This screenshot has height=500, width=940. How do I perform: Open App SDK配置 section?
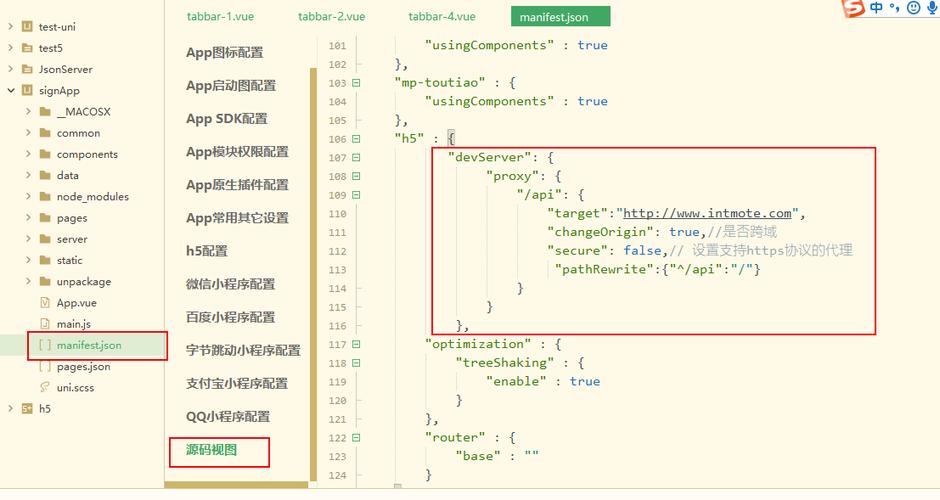[x=227, y=119]
